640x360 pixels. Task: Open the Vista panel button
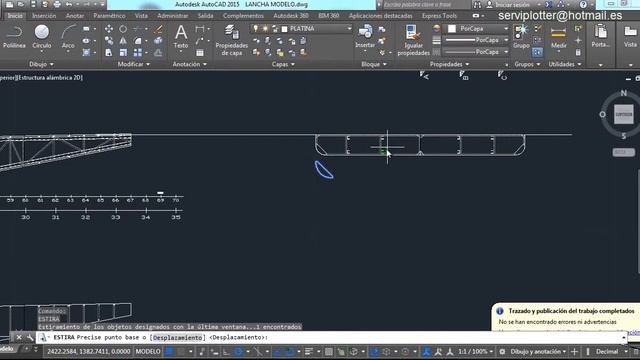click(630, 36)
